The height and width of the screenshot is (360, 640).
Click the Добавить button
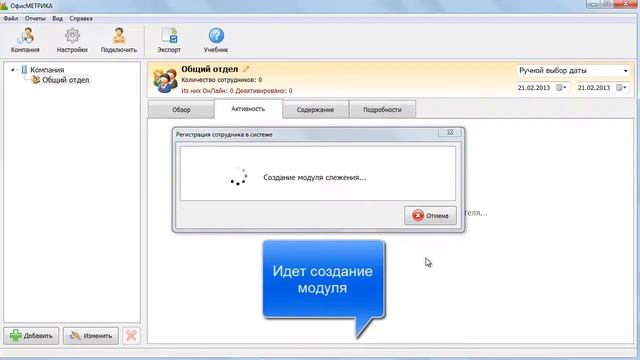[x=31, y=336]
